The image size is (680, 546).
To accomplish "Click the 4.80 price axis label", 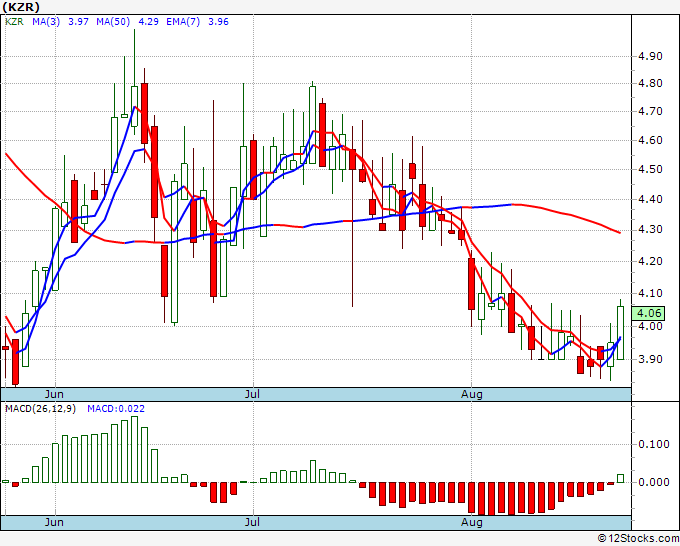I will pos(651,83).
